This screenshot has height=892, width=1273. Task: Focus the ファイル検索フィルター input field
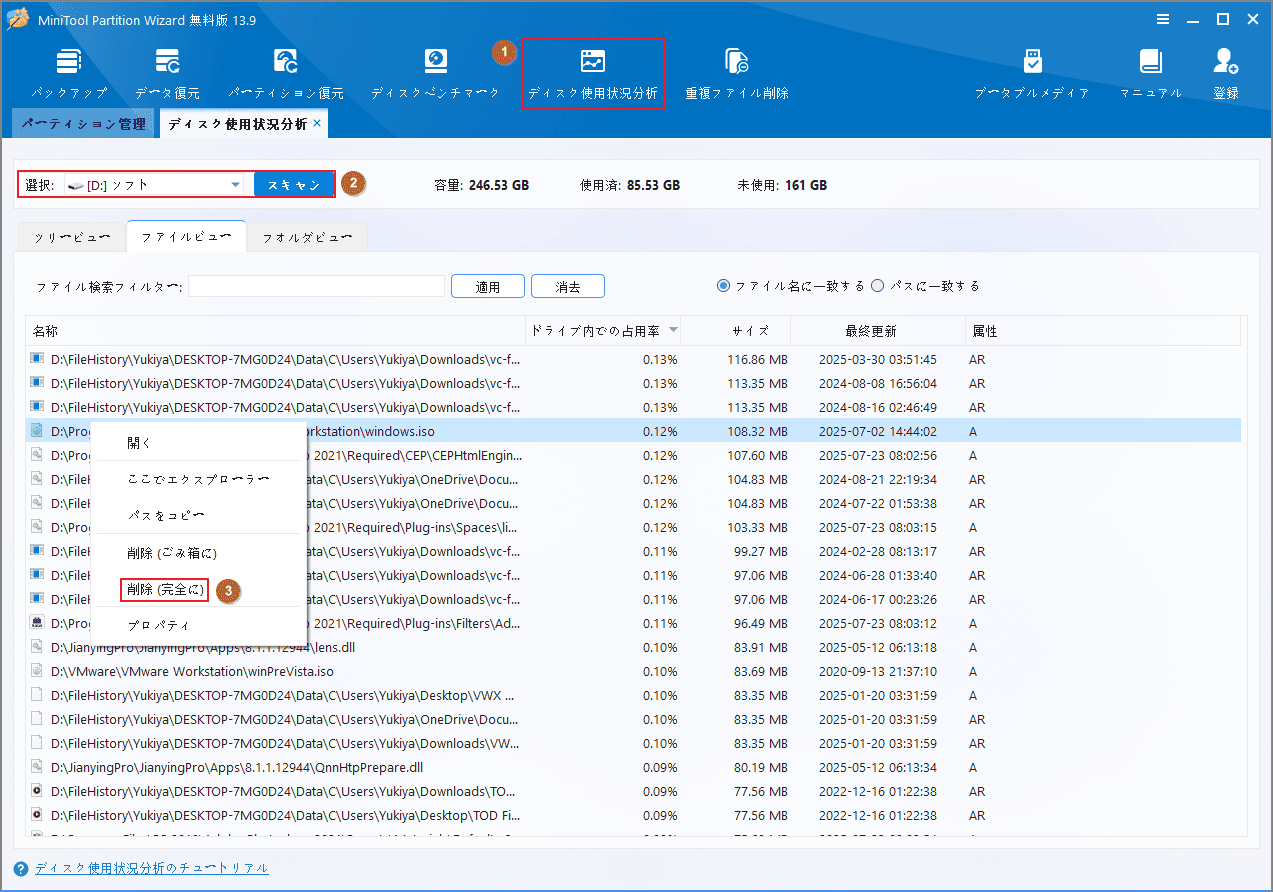(x=316, y=286)
